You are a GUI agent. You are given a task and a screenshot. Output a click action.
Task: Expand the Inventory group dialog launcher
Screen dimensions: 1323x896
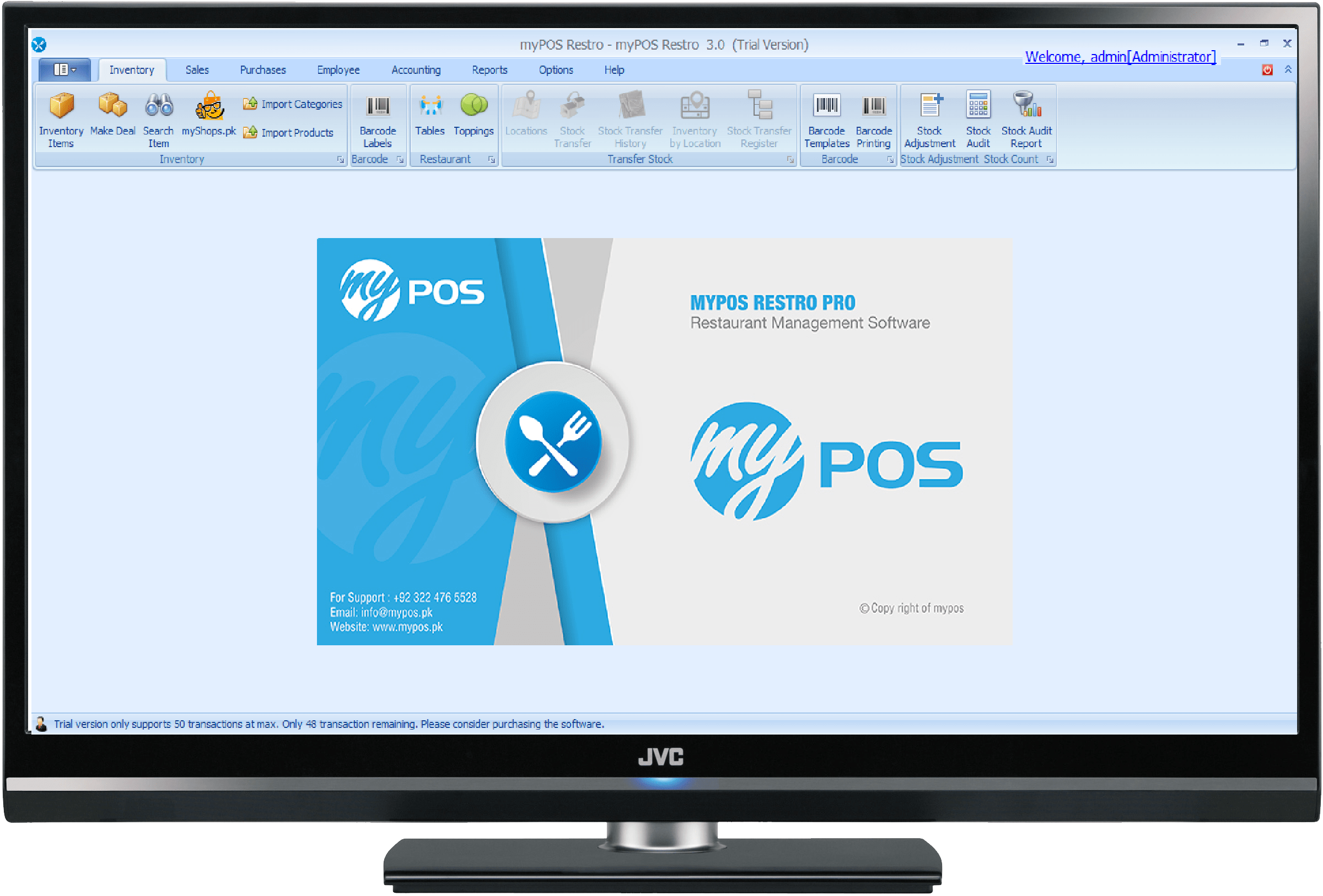pos(341,160)
